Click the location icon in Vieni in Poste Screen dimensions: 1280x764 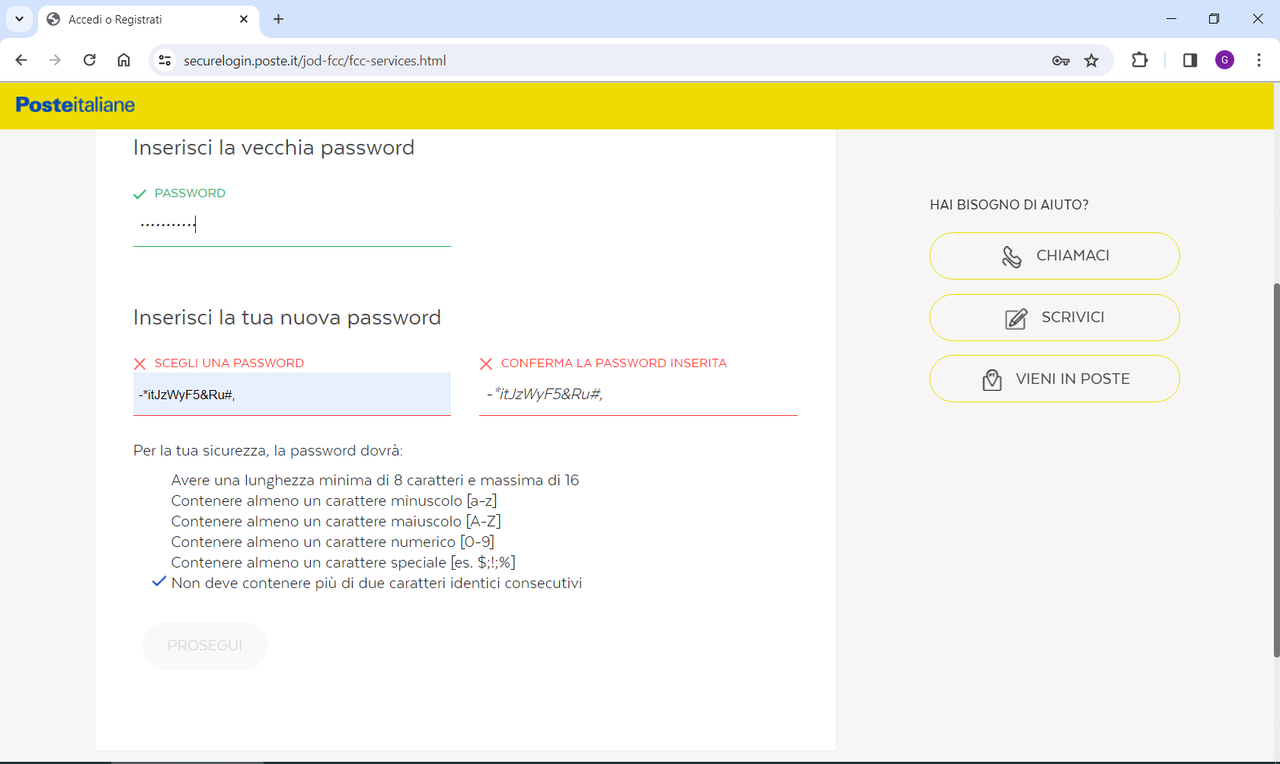click(992, 380)
